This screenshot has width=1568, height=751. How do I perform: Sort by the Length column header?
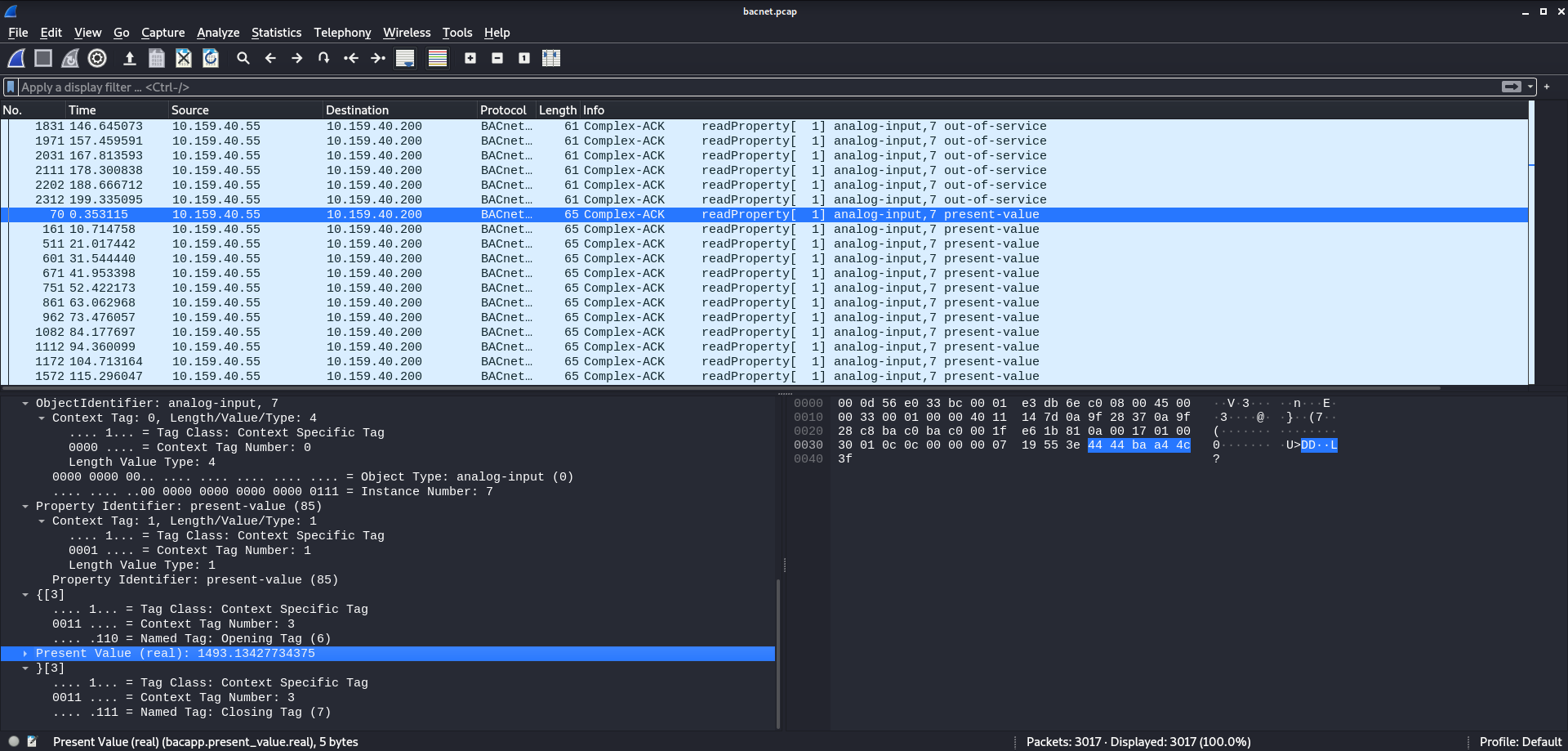[x=558, y=110]
